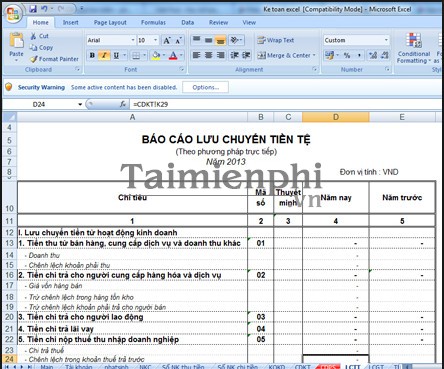Toggle Underline formatting

[x=116, y=55]
